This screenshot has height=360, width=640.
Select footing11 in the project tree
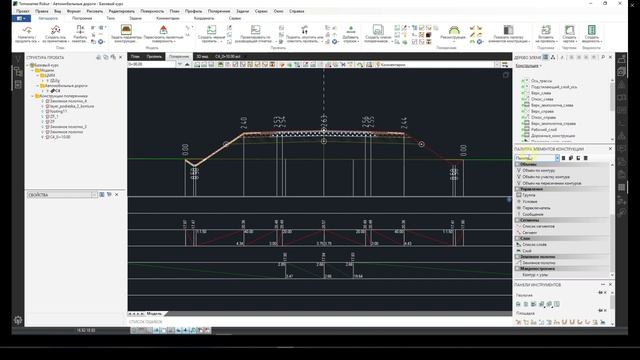[58, 111]
